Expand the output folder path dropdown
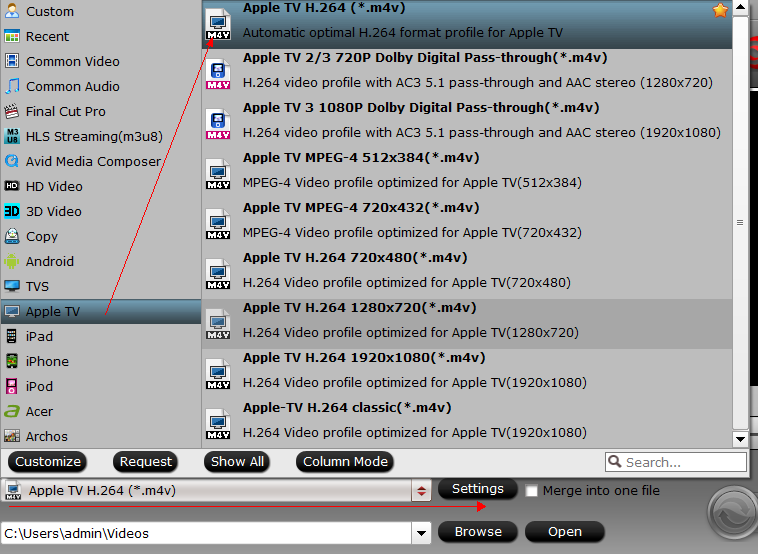Viewport: 758px width, 554px height. tap(421, 533)
